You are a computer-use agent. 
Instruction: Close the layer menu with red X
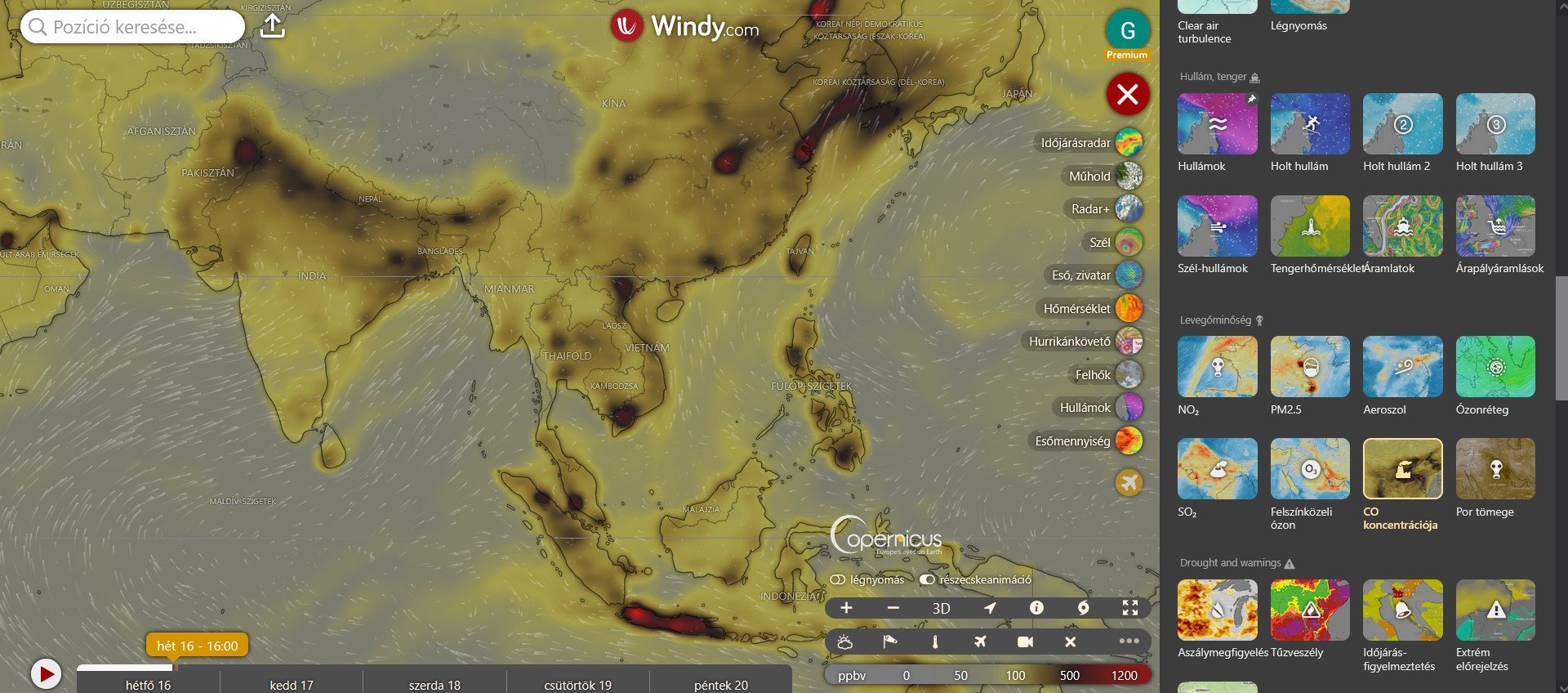(x=1127, y=95)
